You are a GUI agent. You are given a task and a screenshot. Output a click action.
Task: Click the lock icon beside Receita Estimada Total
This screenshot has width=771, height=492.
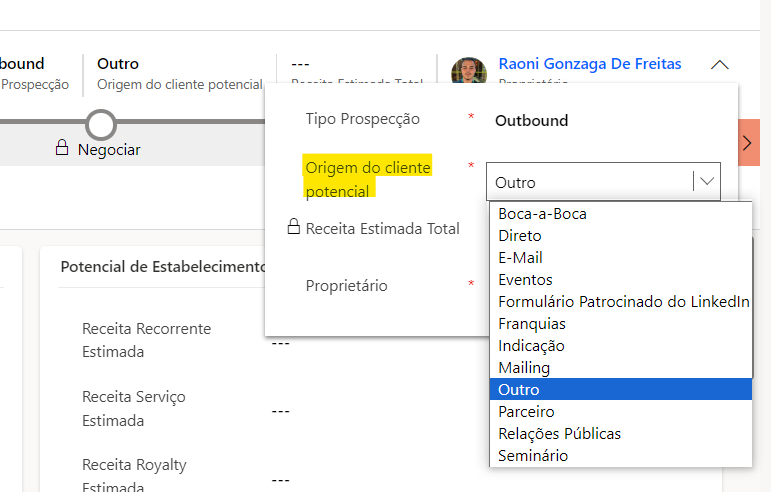[x=294, y=228]
